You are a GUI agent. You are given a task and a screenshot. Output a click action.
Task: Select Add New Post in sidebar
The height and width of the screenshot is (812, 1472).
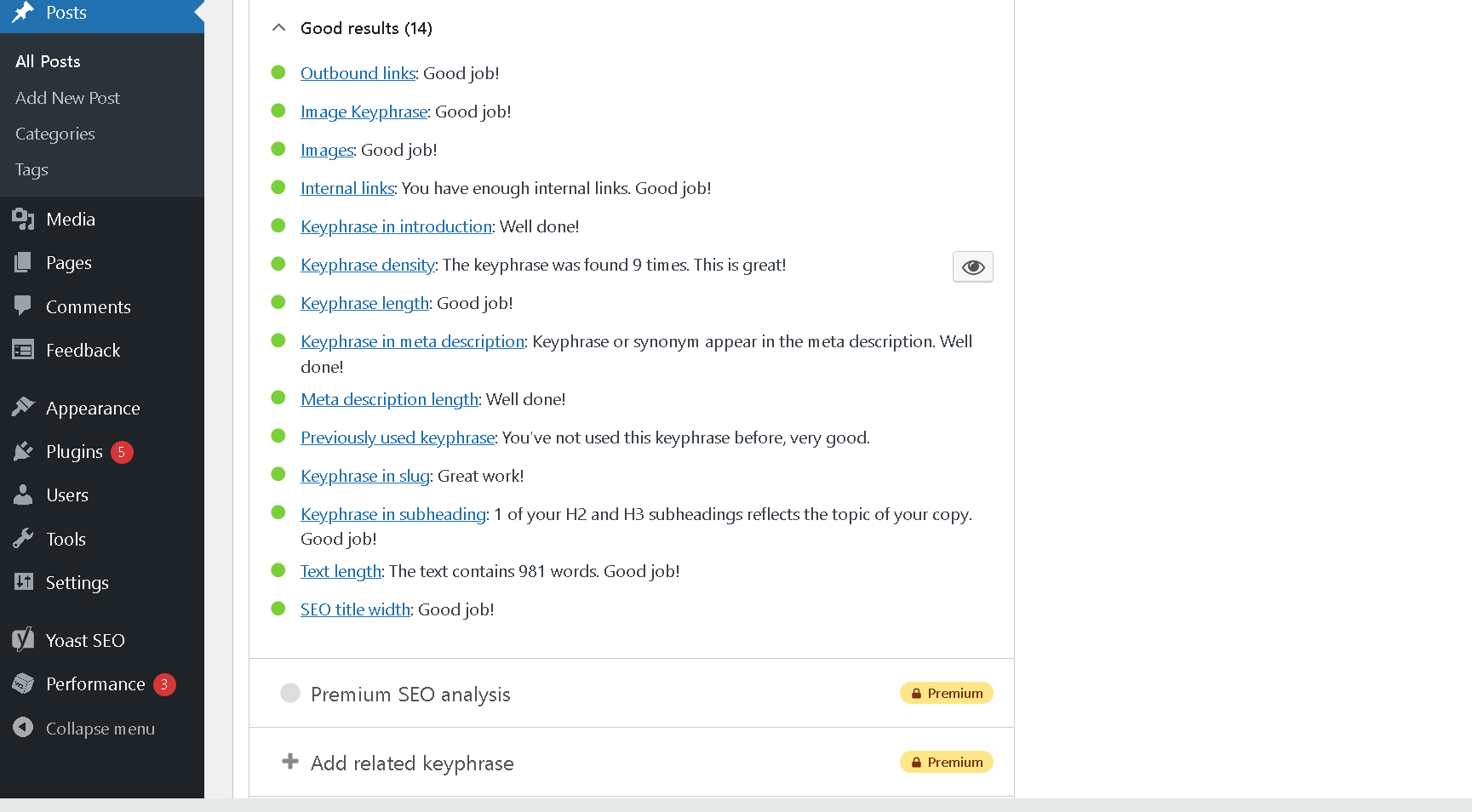pyautogui.click(x=68, y=98)
